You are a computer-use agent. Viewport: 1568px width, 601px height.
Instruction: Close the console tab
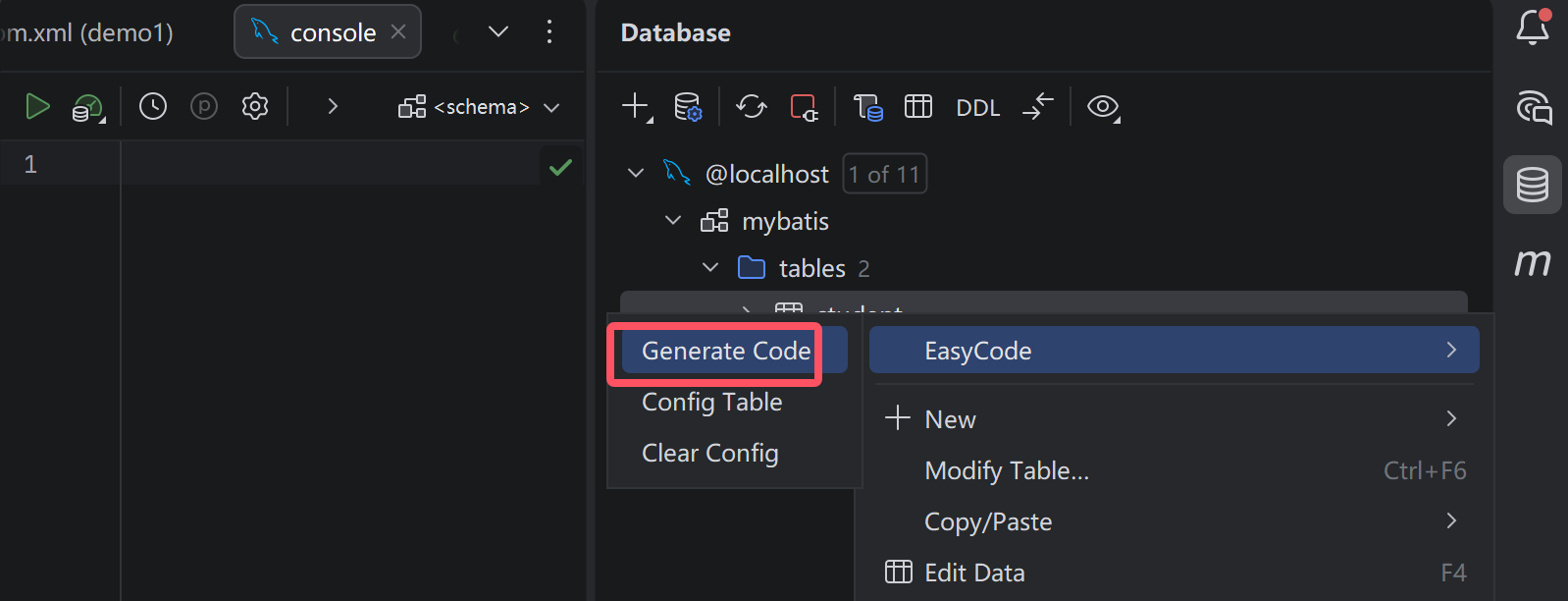[x=398, y=31]
